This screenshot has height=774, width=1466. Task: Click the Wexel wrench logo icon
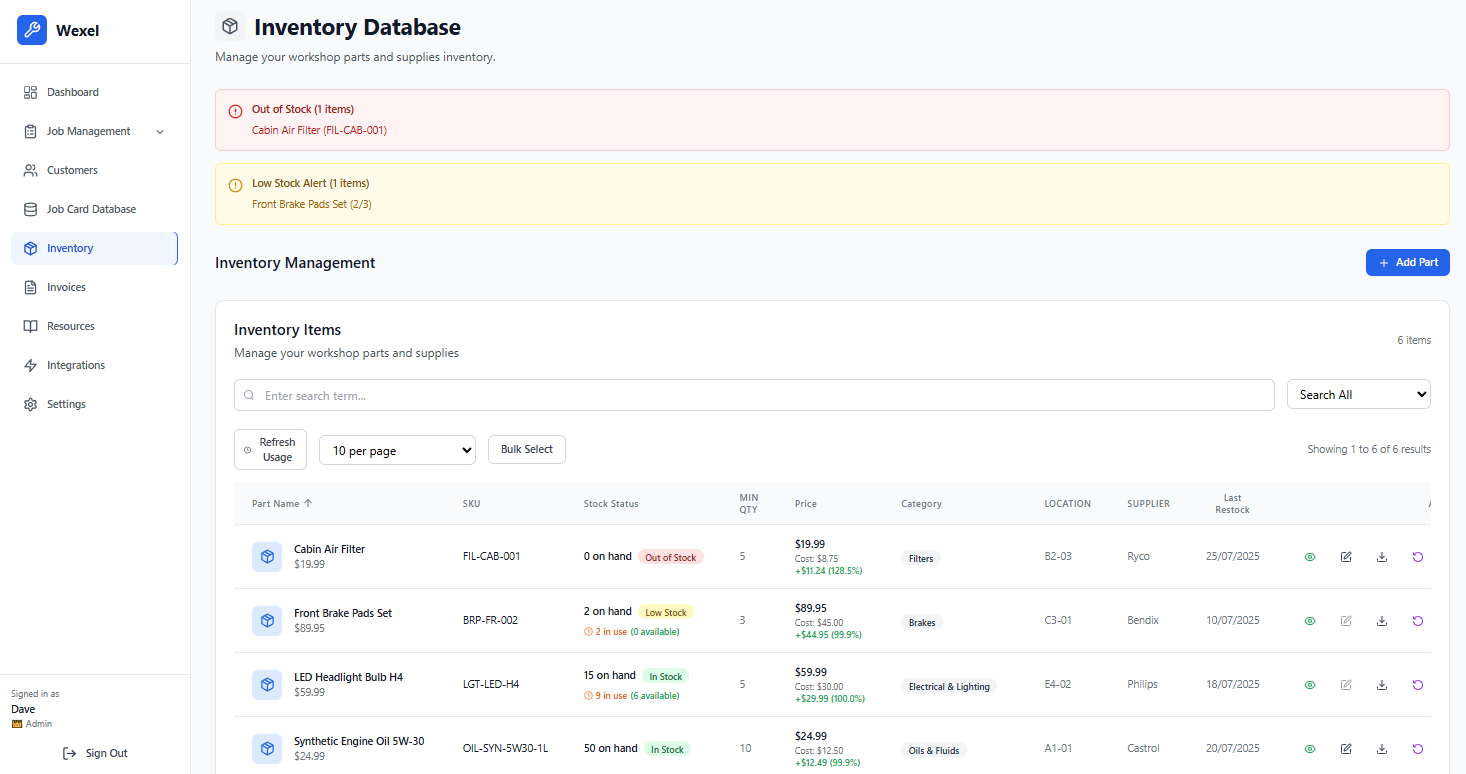point(32,30)
